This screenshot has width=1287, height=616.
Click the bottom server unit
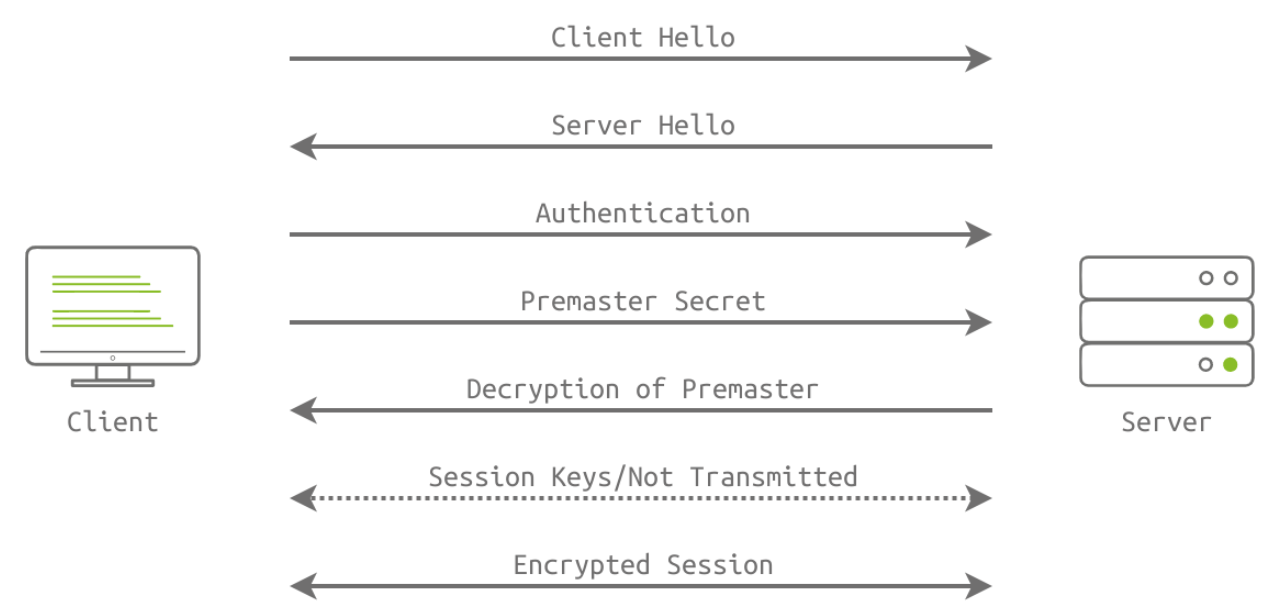[x=1166, y=365]
